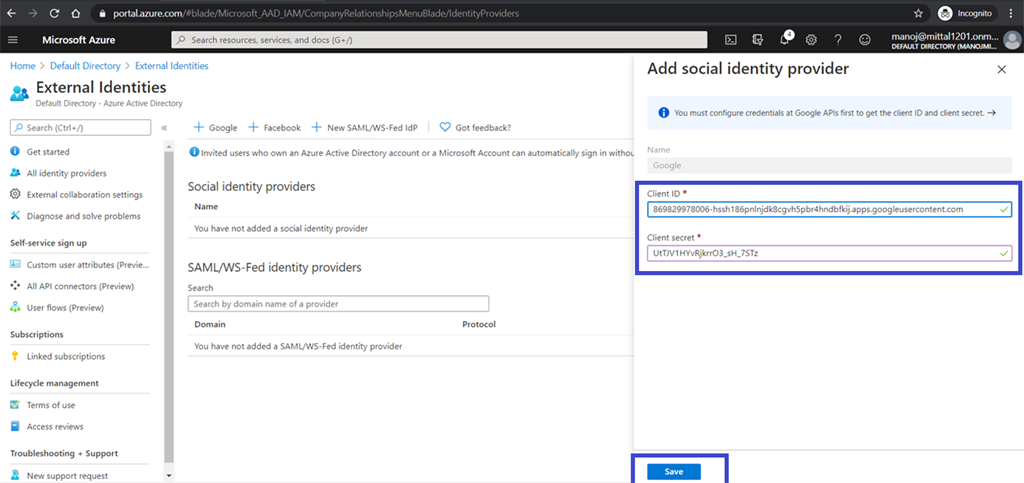The height and width of the screenshot is (483, 1024).
Task: Collapse the sidebar with double chevron
Action: coord(164,127)
